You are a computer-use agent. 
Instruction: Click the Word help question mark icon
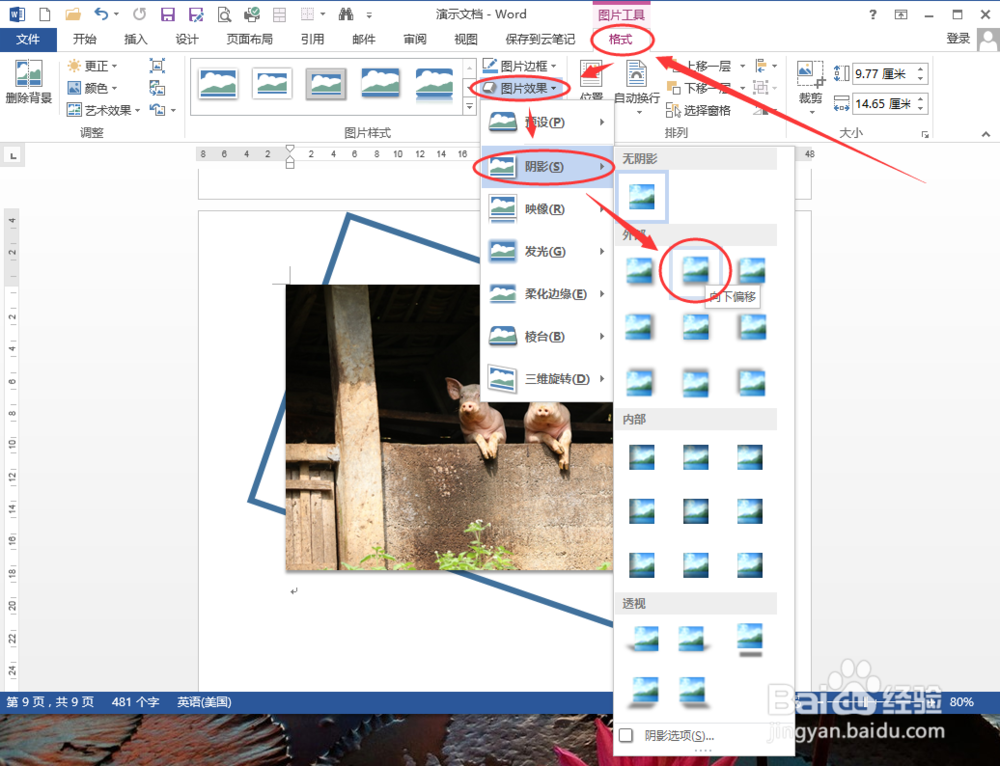[872, 14]
